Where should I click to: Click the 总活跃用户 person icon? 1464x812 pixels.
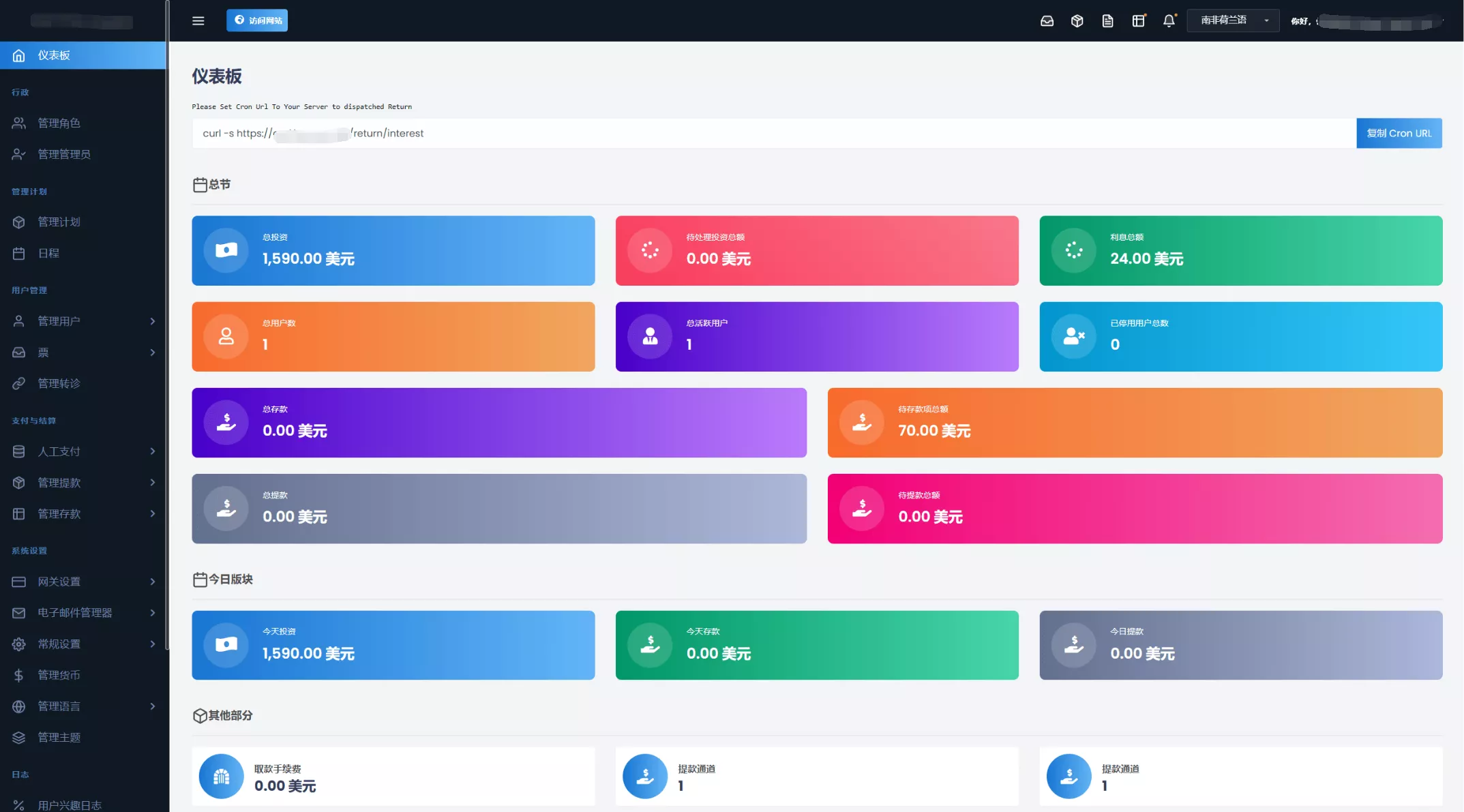[650, 336]
